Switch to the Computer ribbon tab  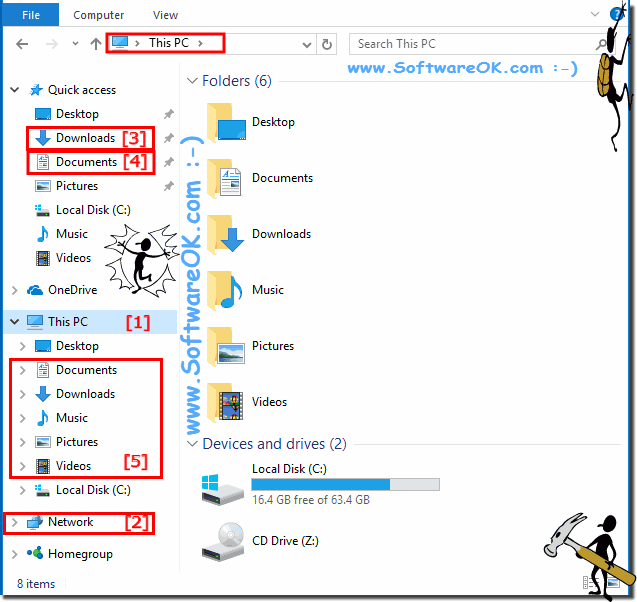(x=98, y=15)
